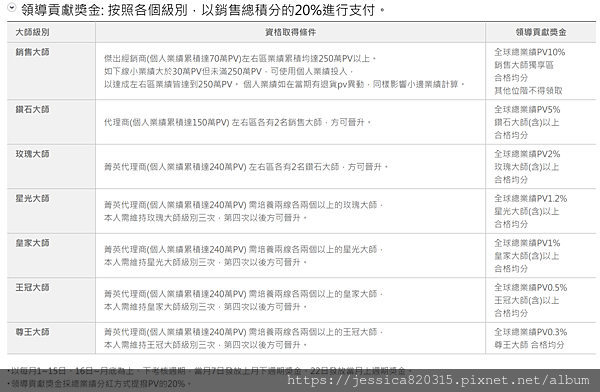Click the line 本人需維持星光大師級別三次
This screenshot has width=600, height=392.
tap(205, 262)
